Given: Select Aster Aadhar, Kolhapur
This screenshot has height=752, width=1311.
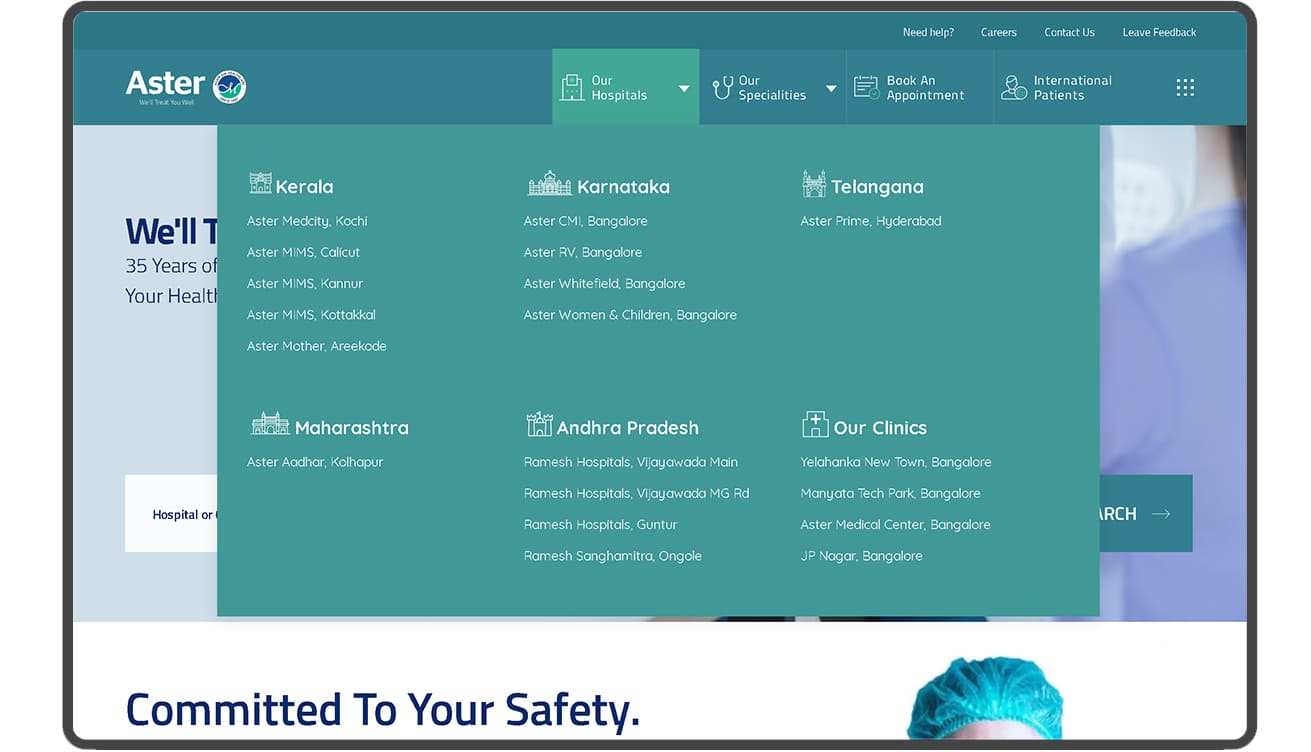Looking at the screenshot, I should point(315,462).
